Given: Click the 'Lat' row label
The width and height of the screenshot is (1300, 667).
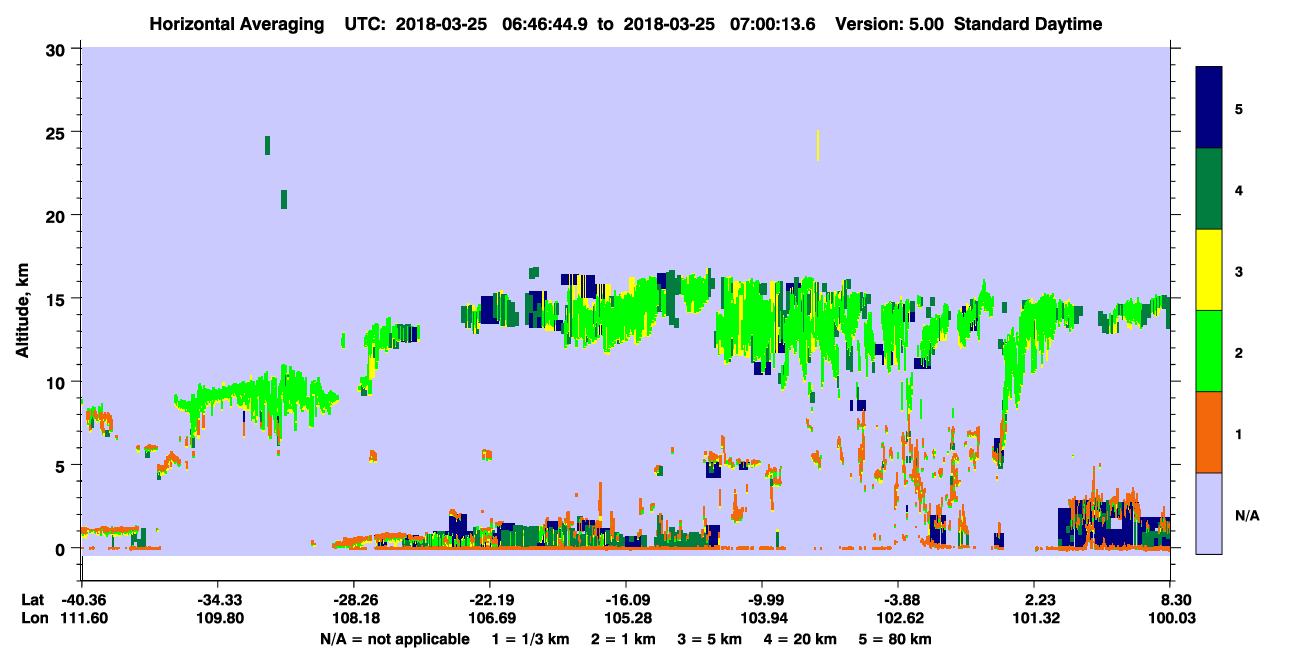Looking at the screenshot, I should [33, 599].
